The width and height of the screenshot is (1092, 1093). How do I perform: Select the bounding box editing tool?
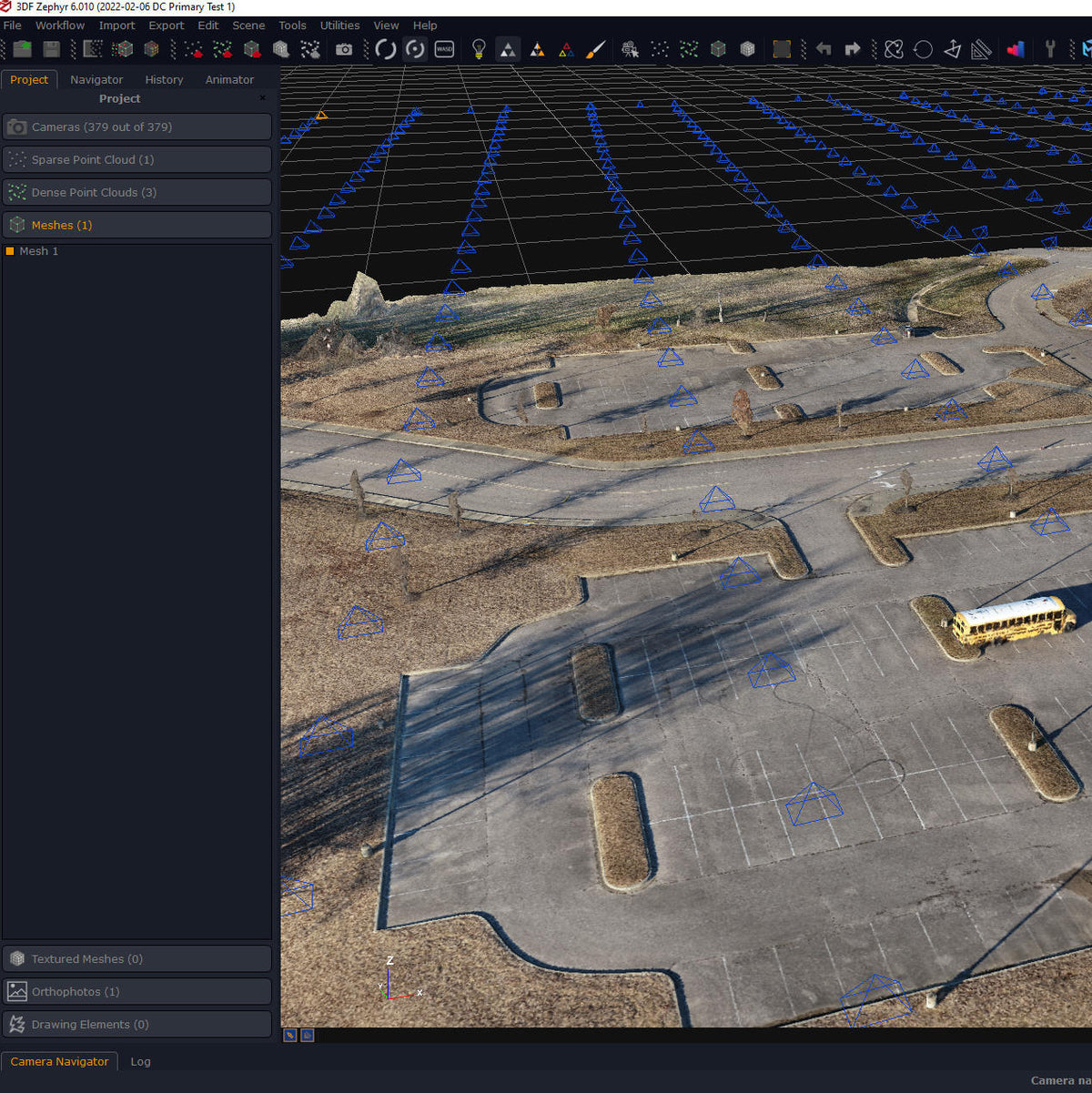pos(781,49)
